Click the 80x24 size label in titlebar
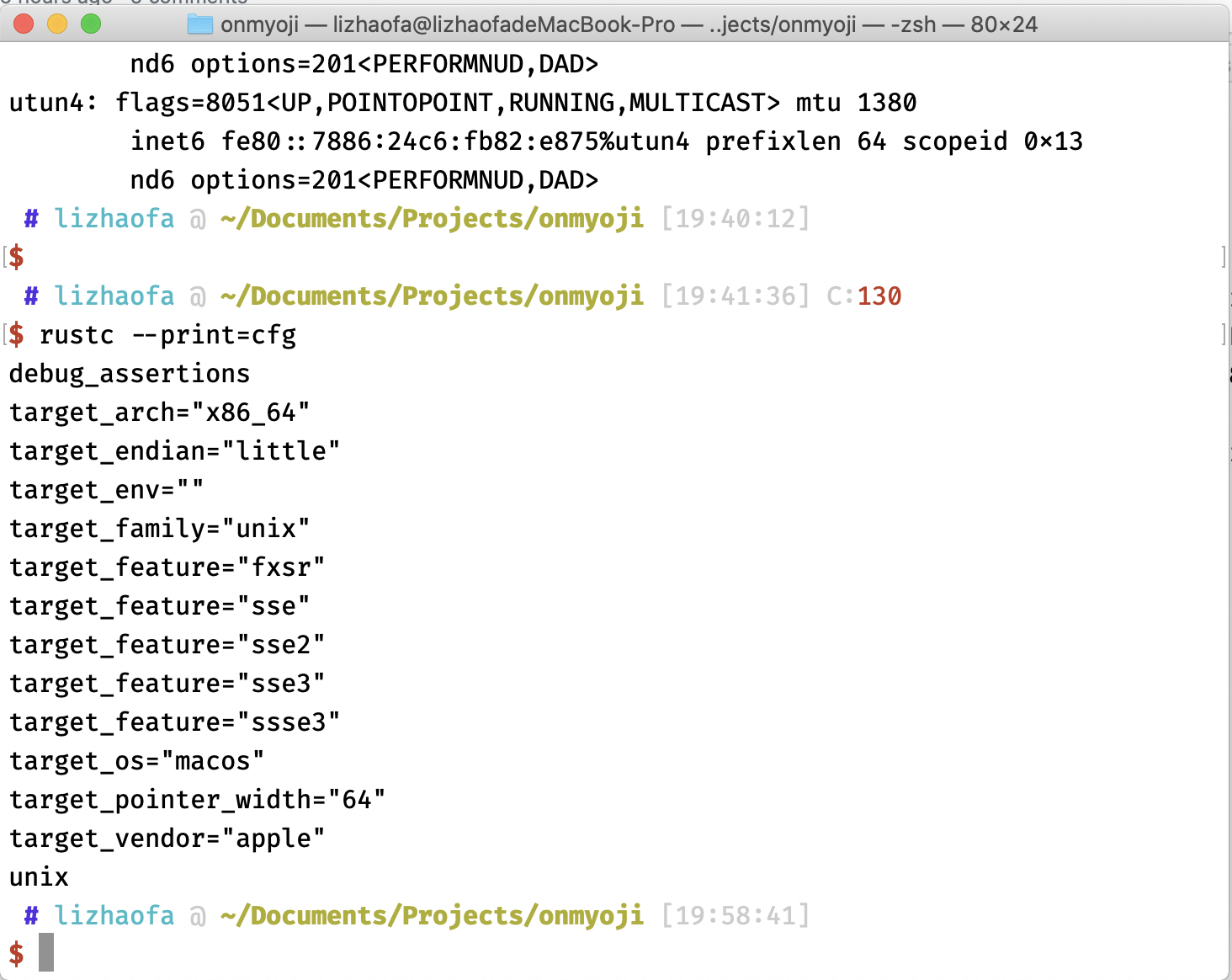1232x980 pixels. click(1006, 24)
